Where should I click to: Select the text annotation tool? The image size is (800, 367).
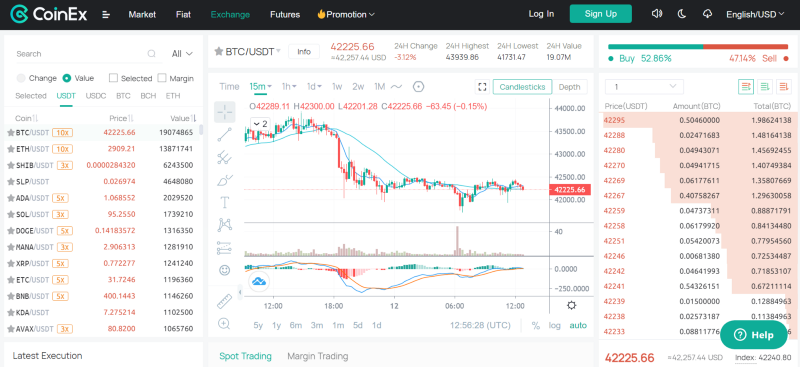(x=225, y=202)
